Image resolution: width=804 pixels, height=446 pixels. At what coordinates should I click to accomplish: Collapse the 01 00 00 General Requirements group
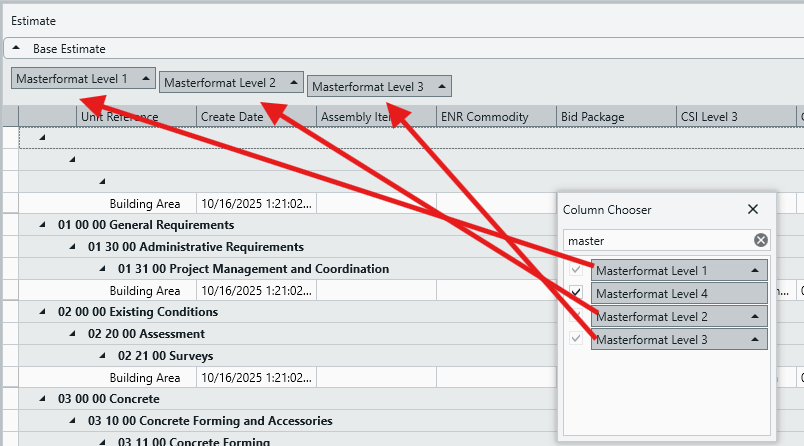tap(42, 225)
